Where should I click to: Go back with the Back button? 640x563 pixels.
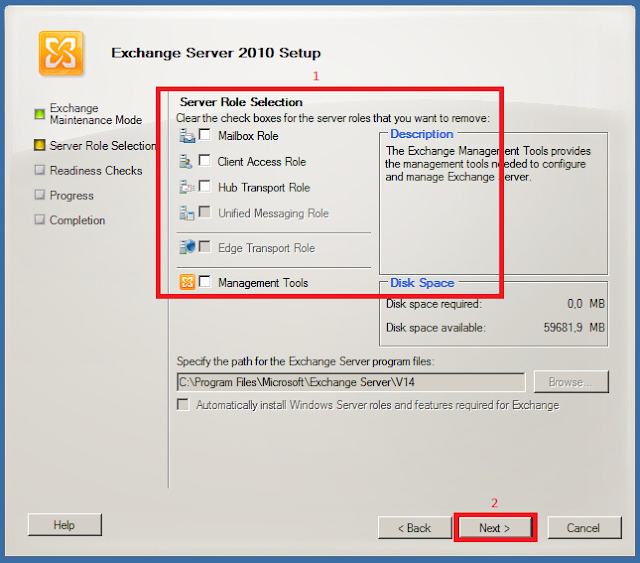coord(415,528)
